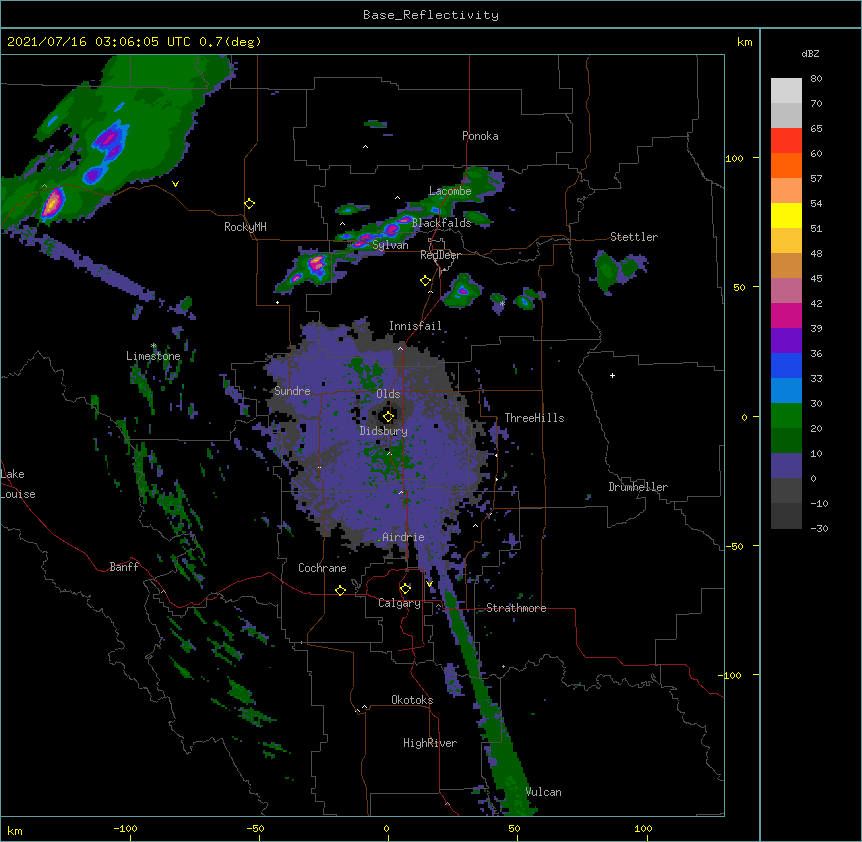Click the Strathmore label

(516, 608)
